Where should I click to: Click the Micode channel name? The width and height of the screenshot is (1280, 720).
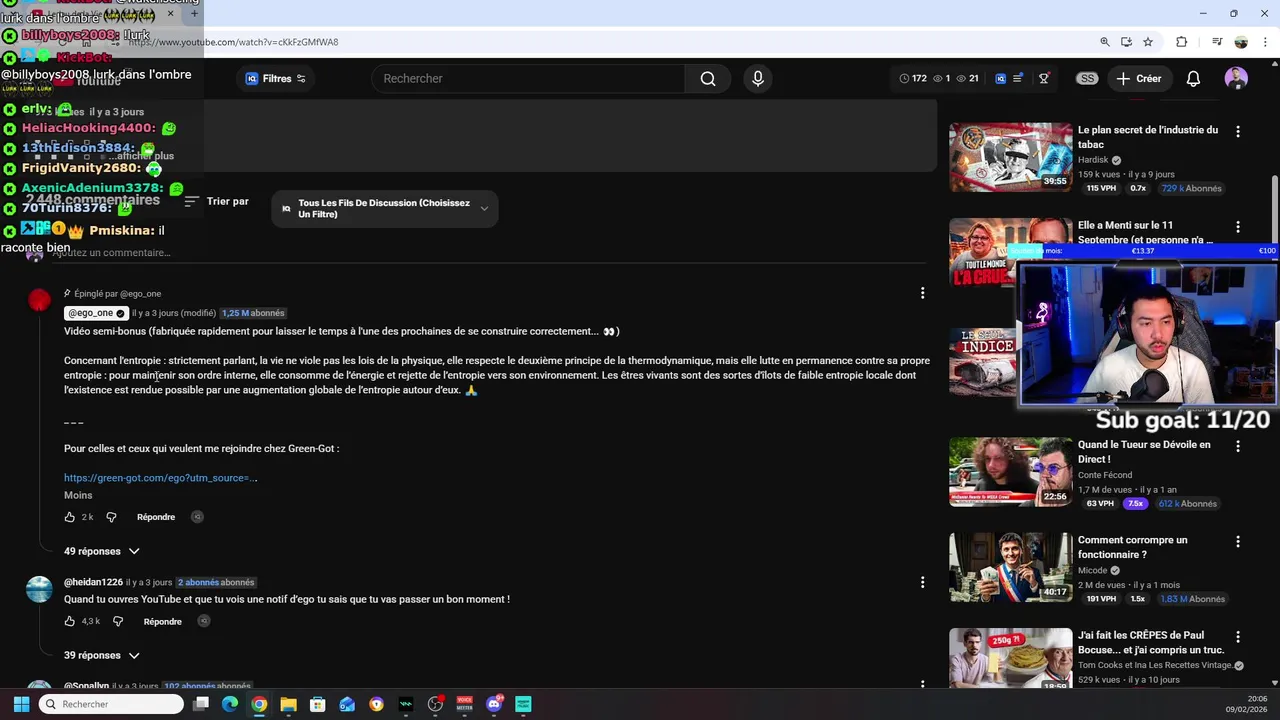[x=1092, y=570]
